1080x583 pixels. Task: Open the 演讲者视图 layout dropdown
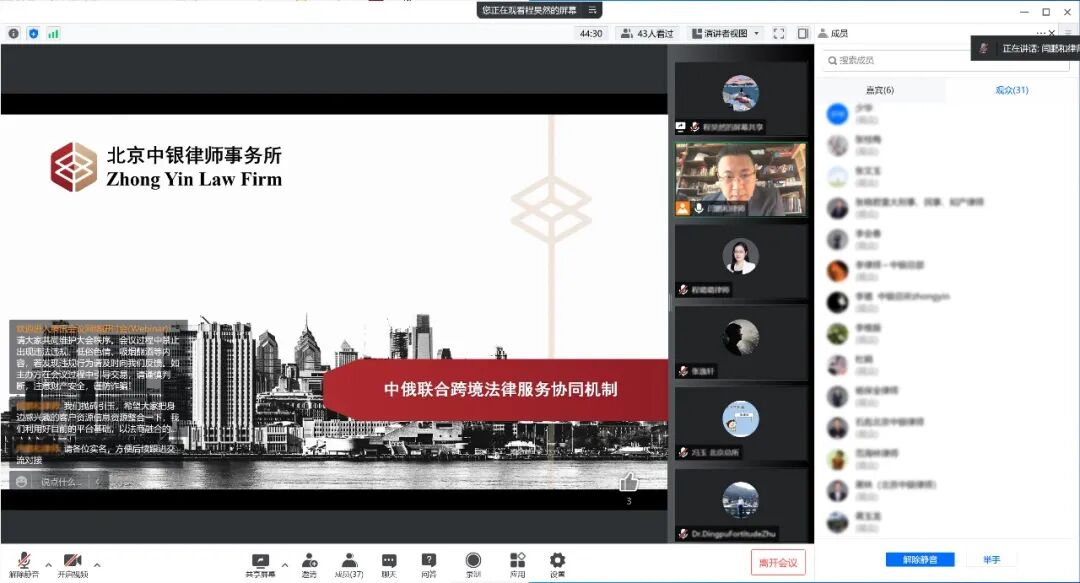click(x=723, y=33)
